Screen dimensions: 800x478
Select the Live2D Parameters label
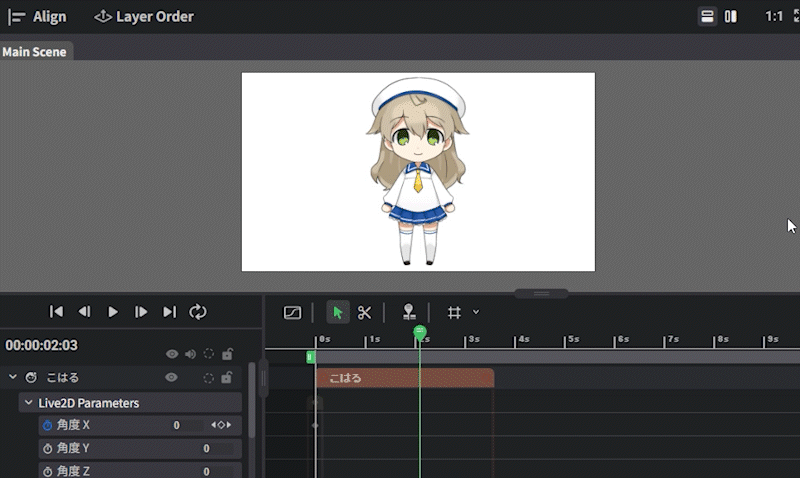click(x=89, y=403)
